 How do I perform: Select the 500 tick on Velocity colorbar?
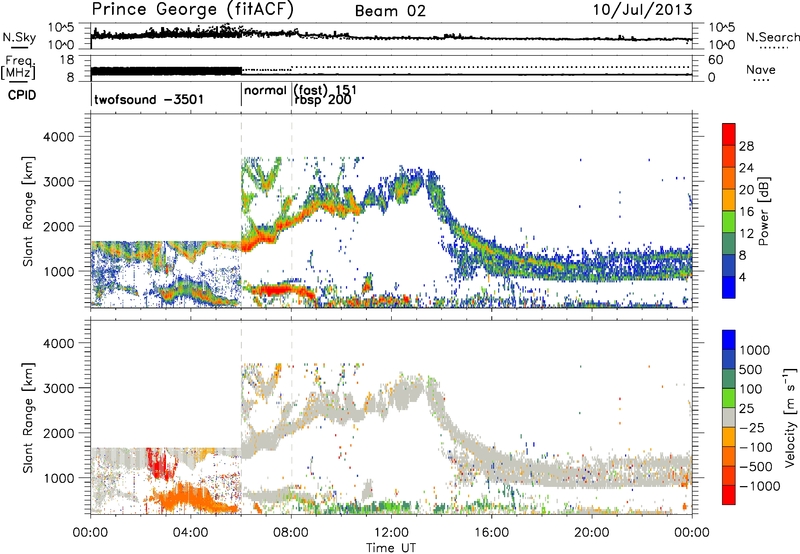(x=751, y=369)
